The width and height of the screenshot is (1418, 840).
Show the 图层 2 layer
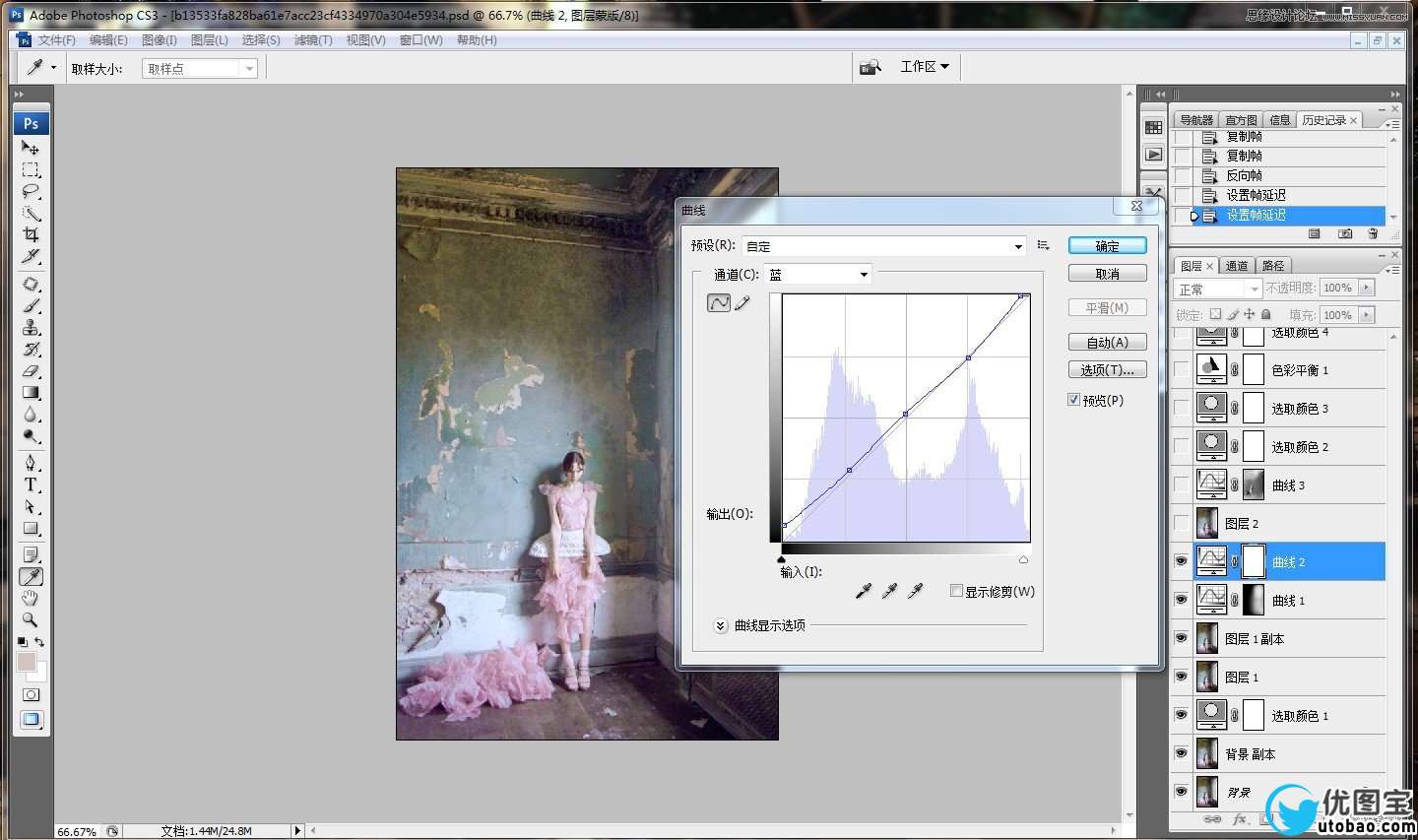(1181, 523)
